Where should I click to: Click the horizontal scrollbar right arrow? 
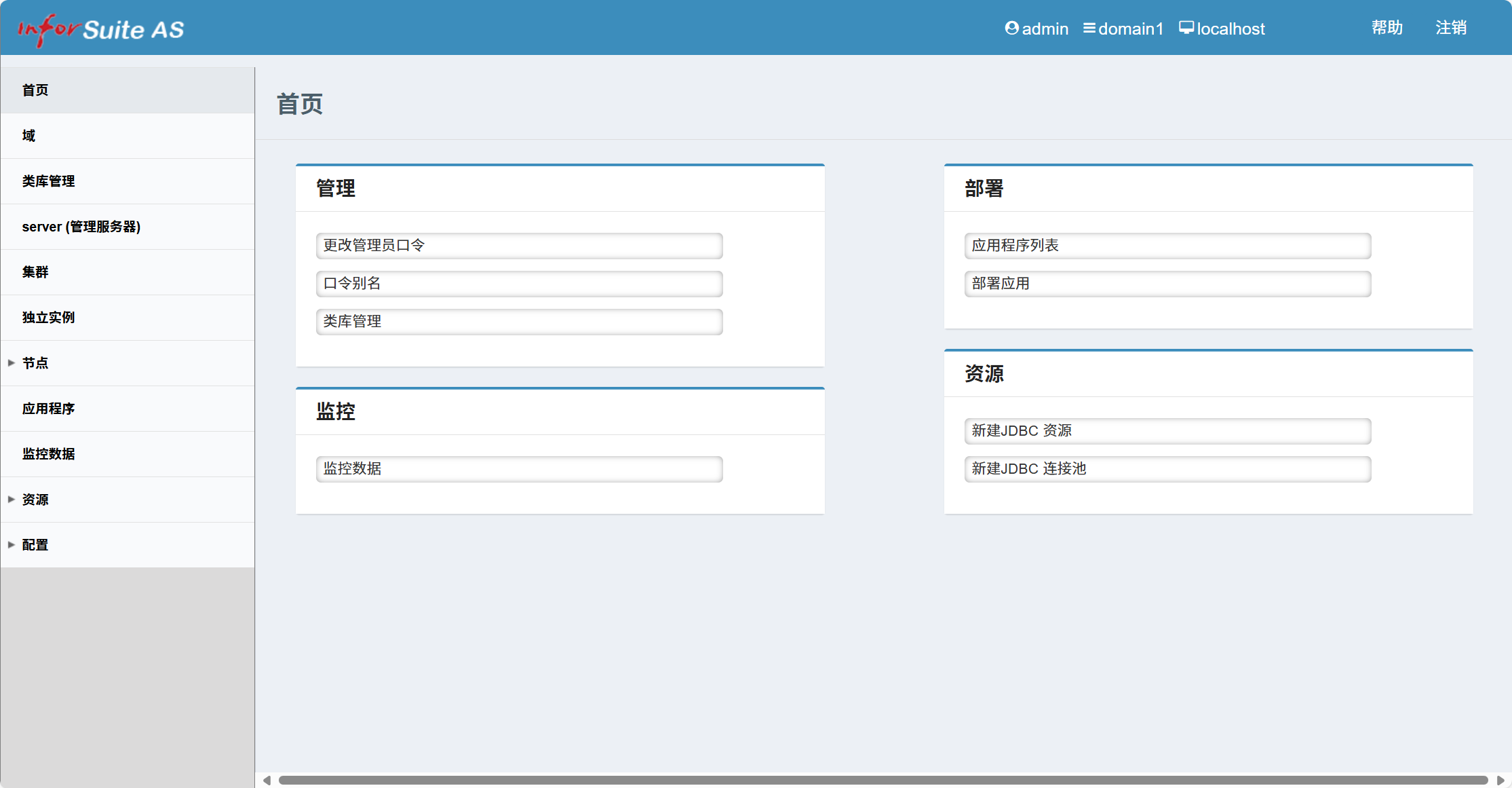pos(1500,781)
